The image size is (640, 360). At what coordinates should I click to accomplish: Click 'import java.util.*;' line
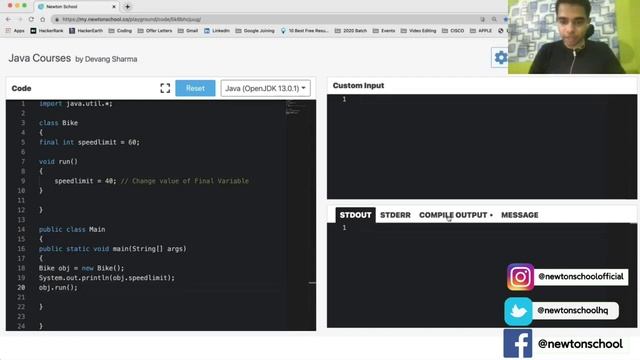(76, 104)
